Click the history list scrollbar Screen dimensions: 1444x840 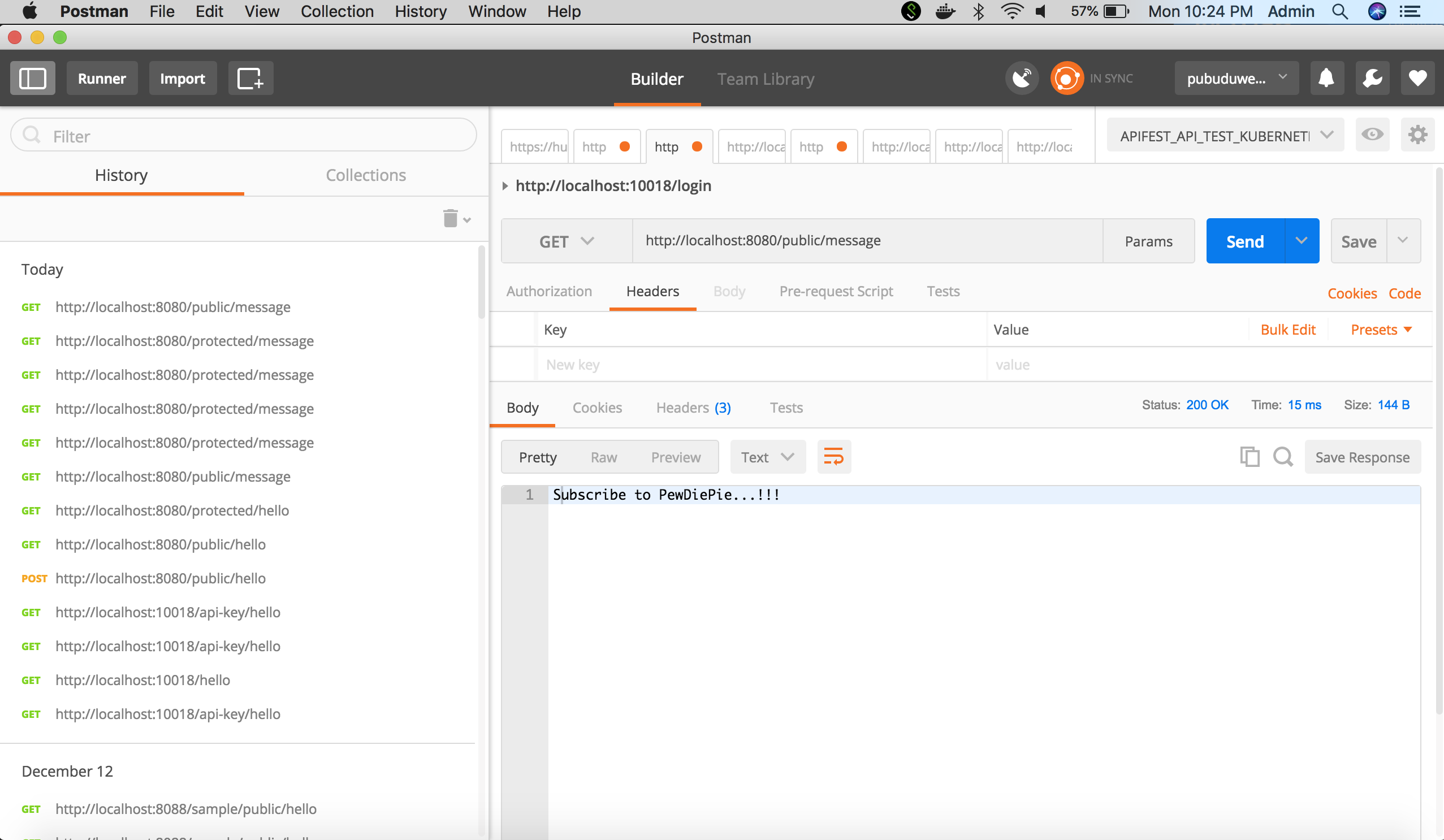tap(481, 283)
